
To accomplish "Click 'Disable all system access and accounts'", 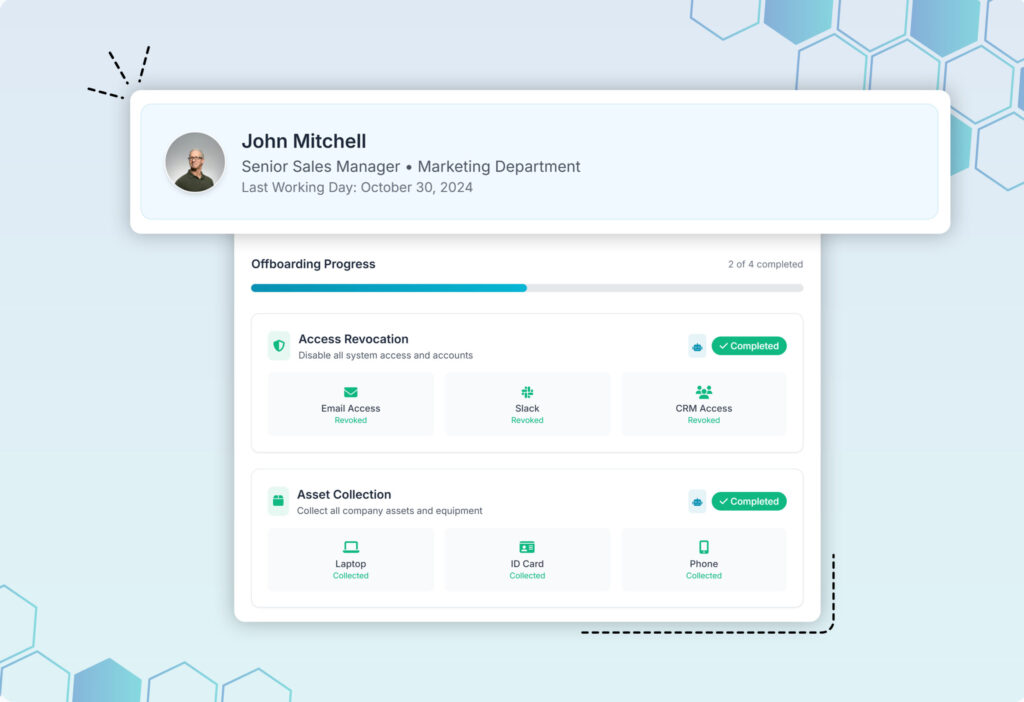I will (385, 355).
